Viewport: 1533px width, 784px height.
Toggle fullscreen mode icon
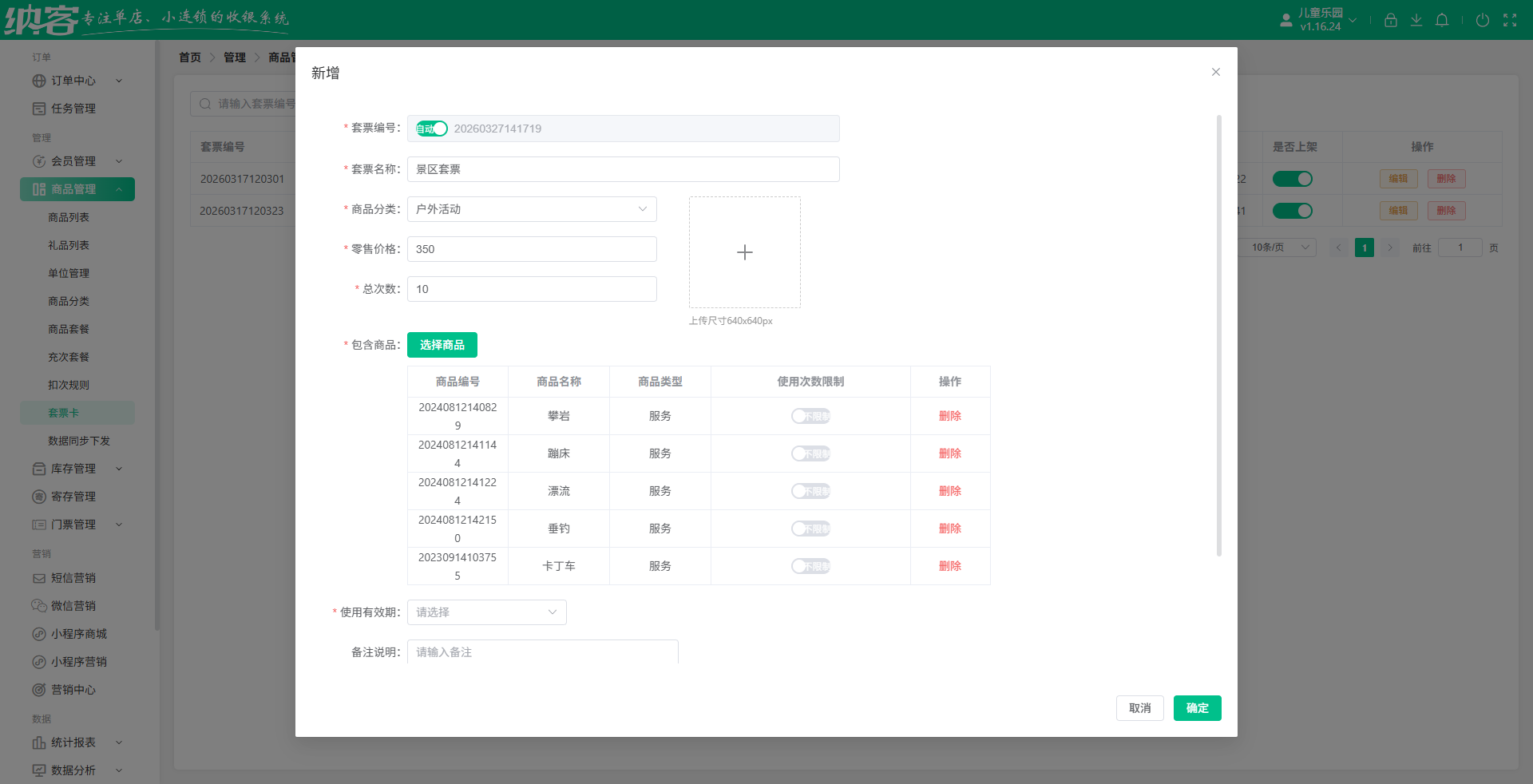pos(1509,20)
